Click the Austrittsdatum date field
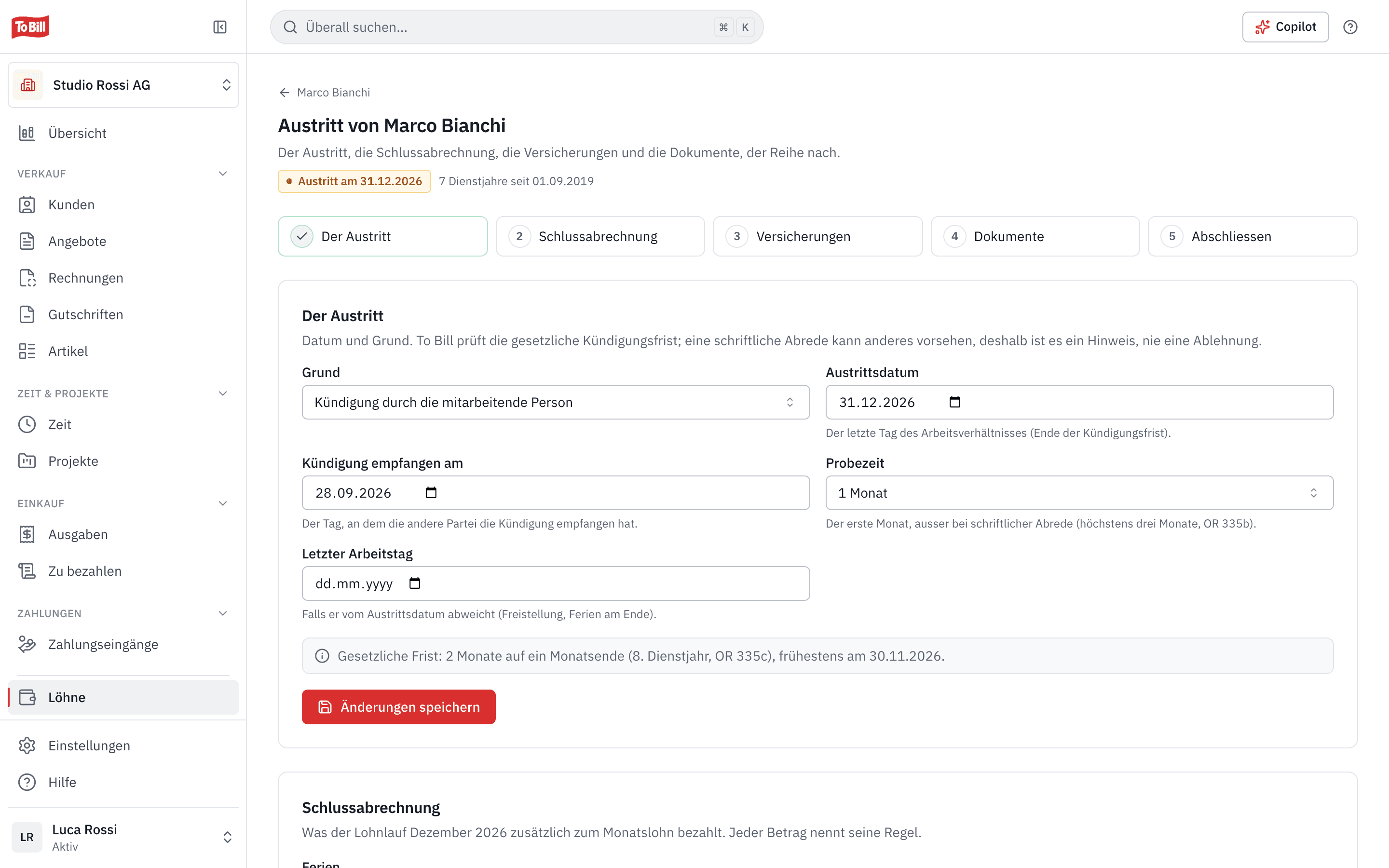Screen dimensions: 1389x868 click(1079, 402)
